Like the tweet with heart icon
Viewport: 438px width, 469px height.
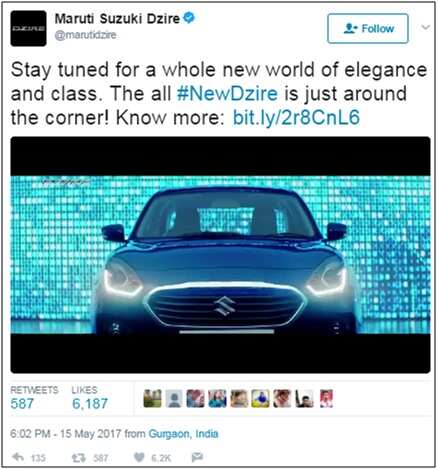coord(139,457)
